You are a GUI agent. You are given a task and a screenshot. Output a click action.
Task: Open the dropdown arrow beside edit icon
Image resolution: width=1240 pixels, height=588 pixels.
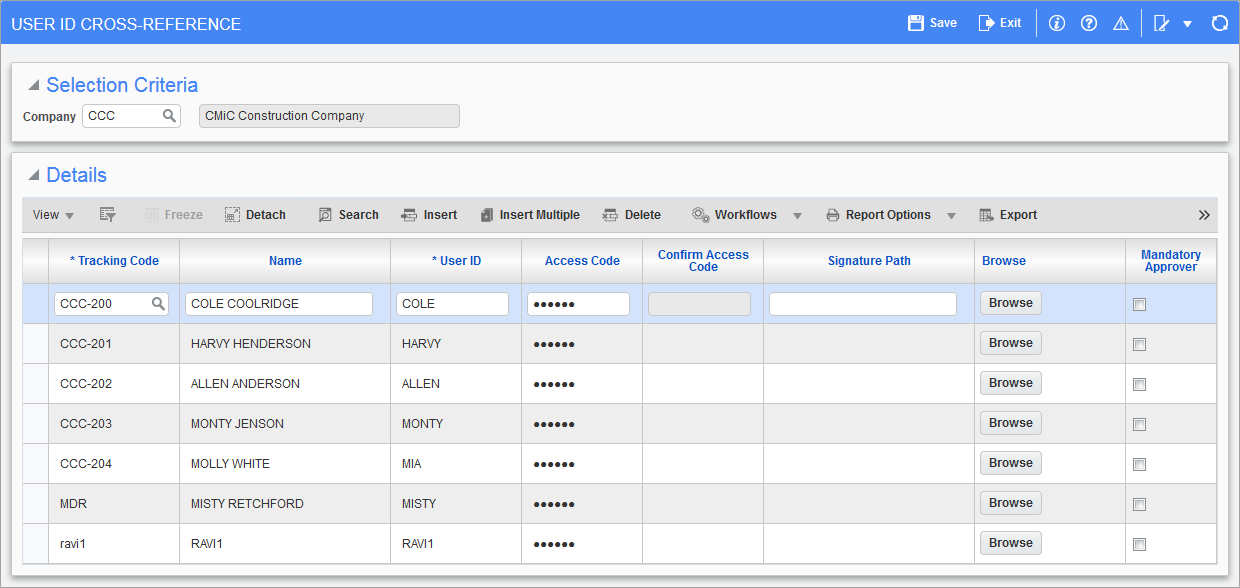tap(1187, 24)
